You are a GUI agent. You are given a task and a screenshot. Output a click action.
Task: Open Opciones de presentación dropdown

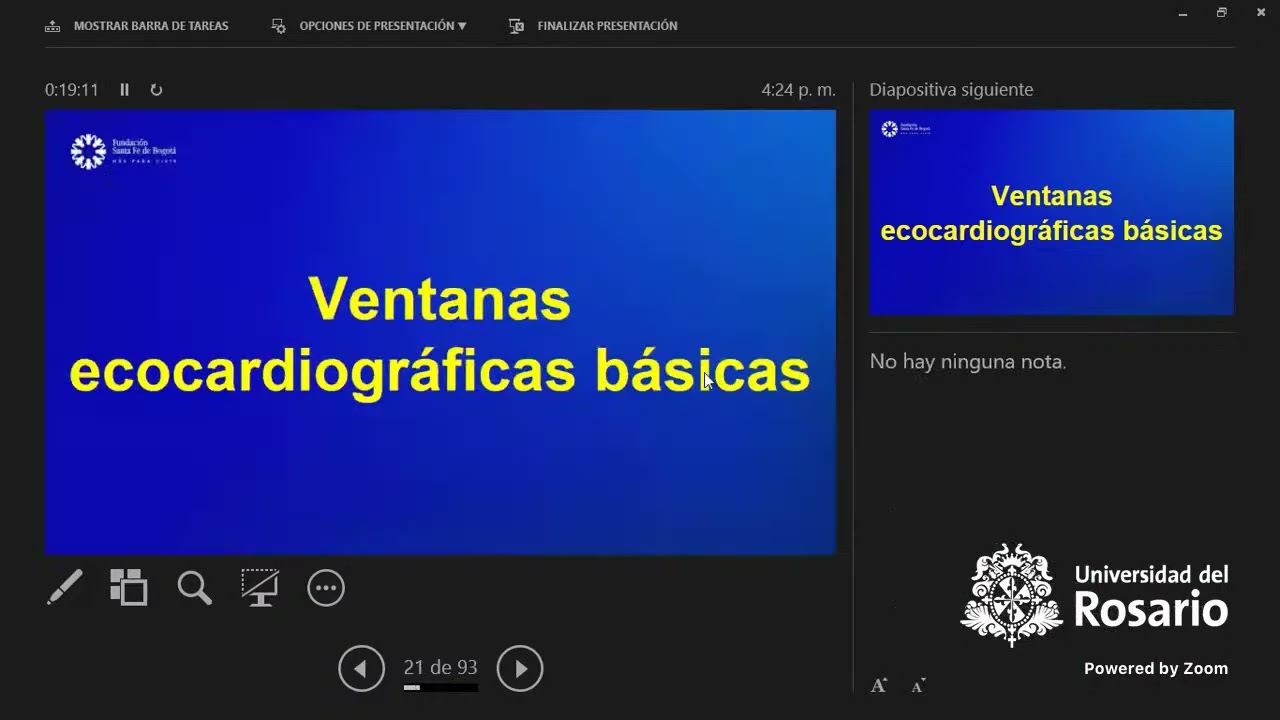pos(370,26)
